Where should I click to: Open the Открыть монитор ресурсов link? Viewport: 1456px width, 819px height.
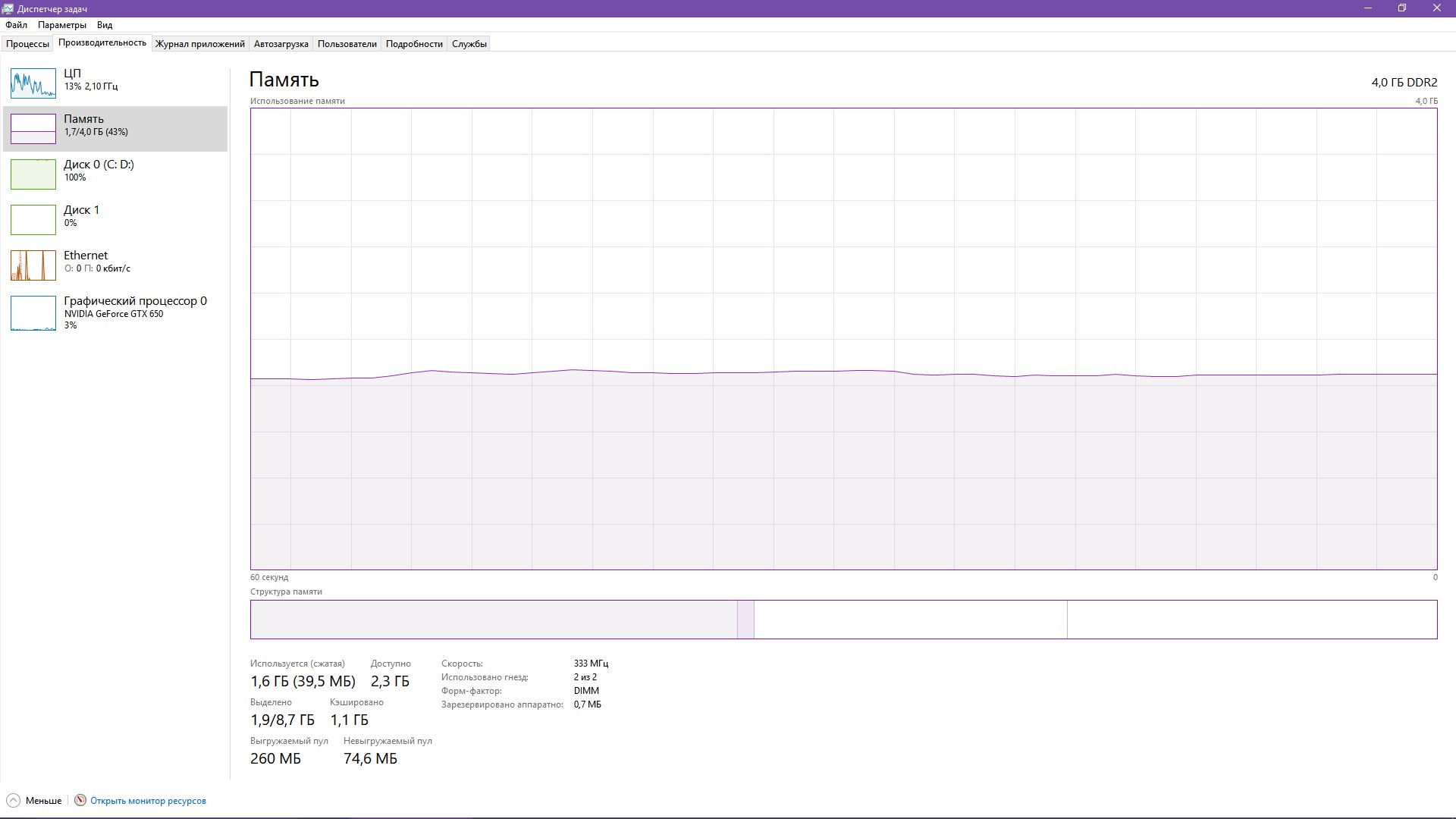[148, 801]
